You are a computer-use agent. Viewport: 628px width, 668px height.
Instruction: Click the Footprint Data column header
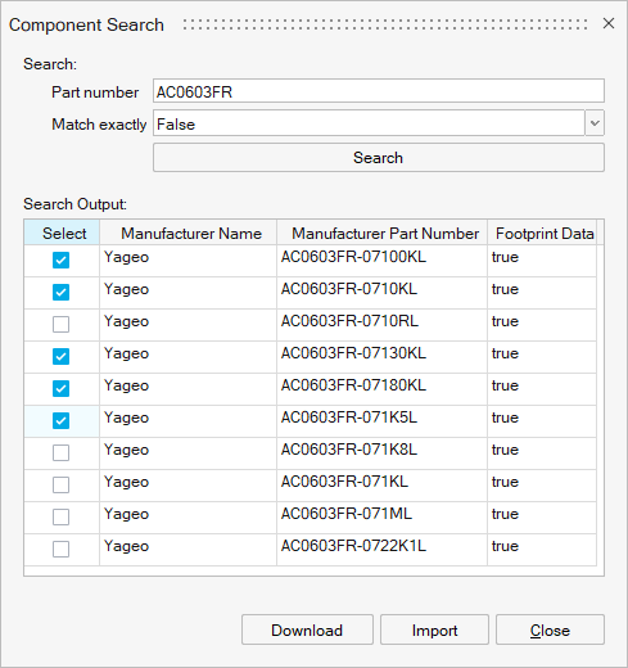pyautogui.click(x=543, y=233)
